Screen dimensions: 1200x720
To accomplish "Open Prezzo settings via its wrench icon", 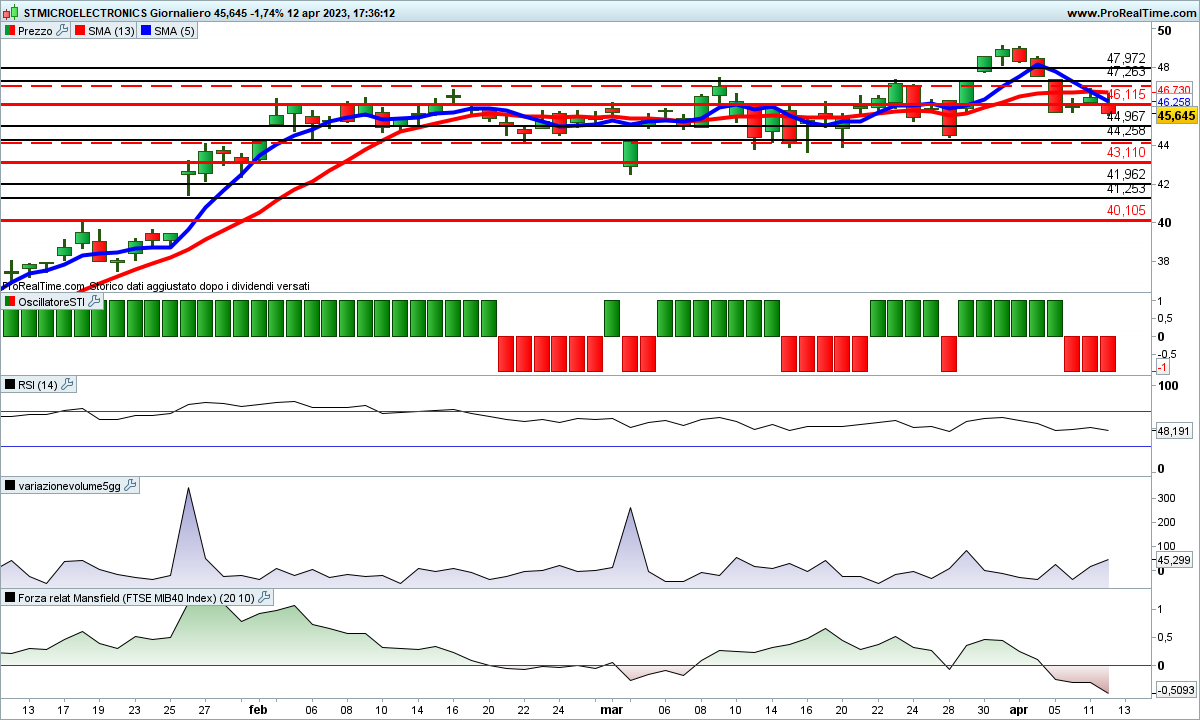I will (x=63, y=31).
